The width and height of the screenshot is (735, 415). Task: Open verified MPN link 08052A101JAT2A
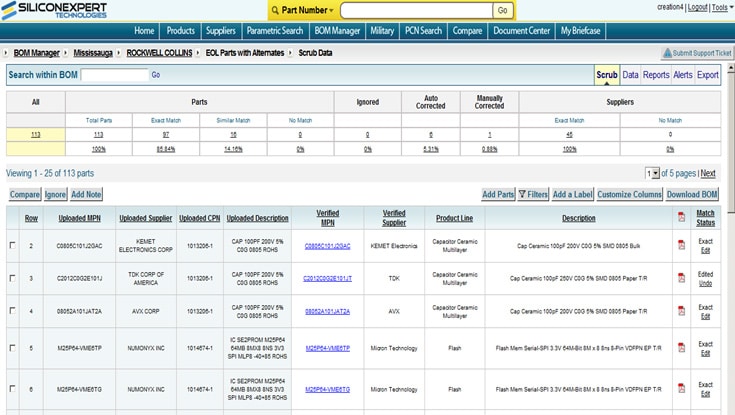[x=327, y=311]
